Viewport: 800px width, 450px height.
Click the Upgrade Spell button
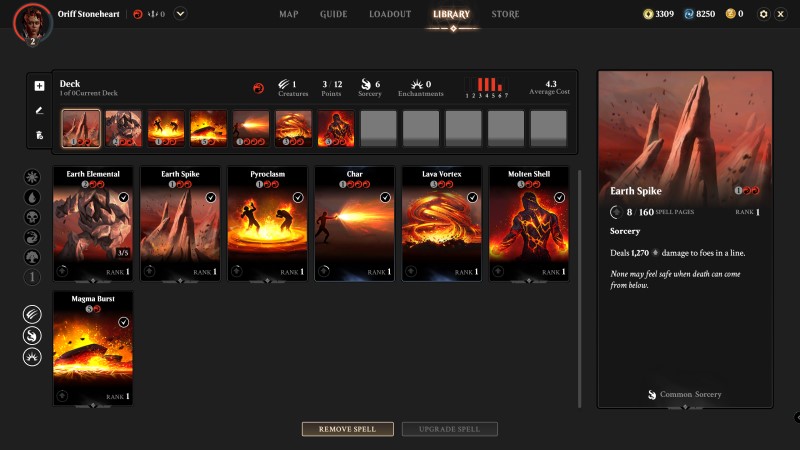[x=449, y=429]
